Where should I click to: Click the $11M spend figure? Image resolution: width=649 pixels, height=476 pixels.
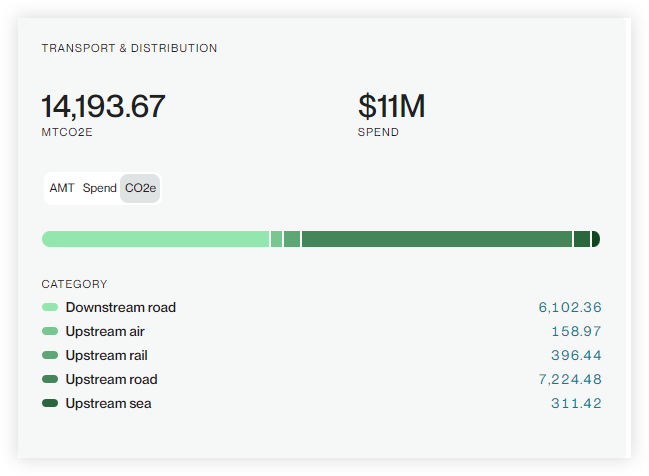391,107
